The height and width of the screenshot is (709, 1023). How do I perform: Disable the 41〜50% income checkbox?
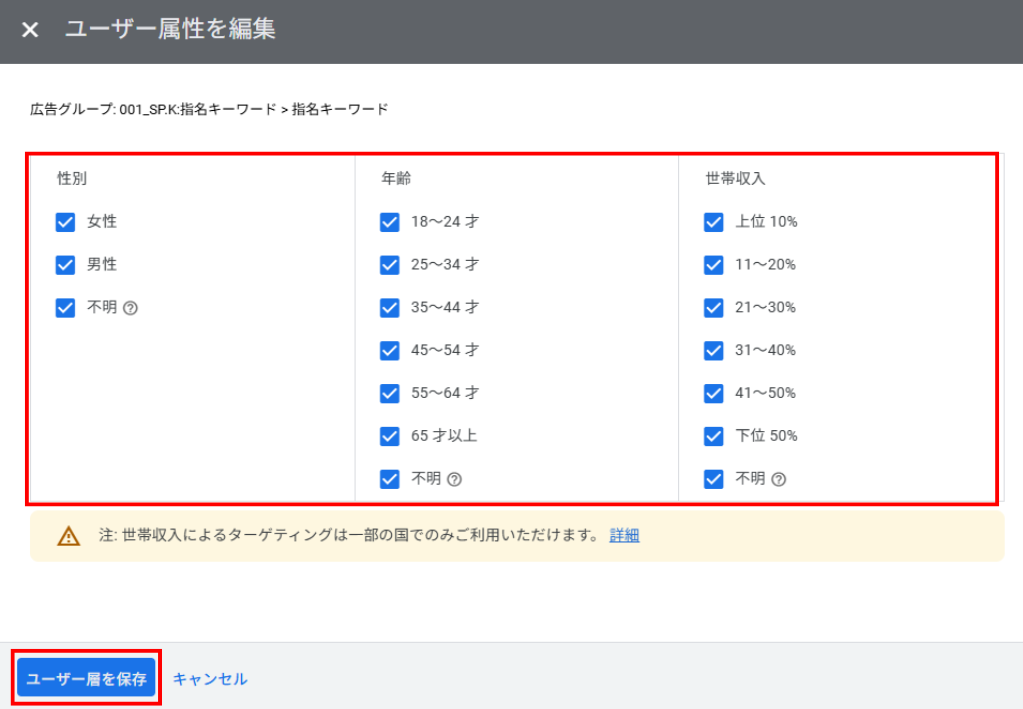click(714, 393)
